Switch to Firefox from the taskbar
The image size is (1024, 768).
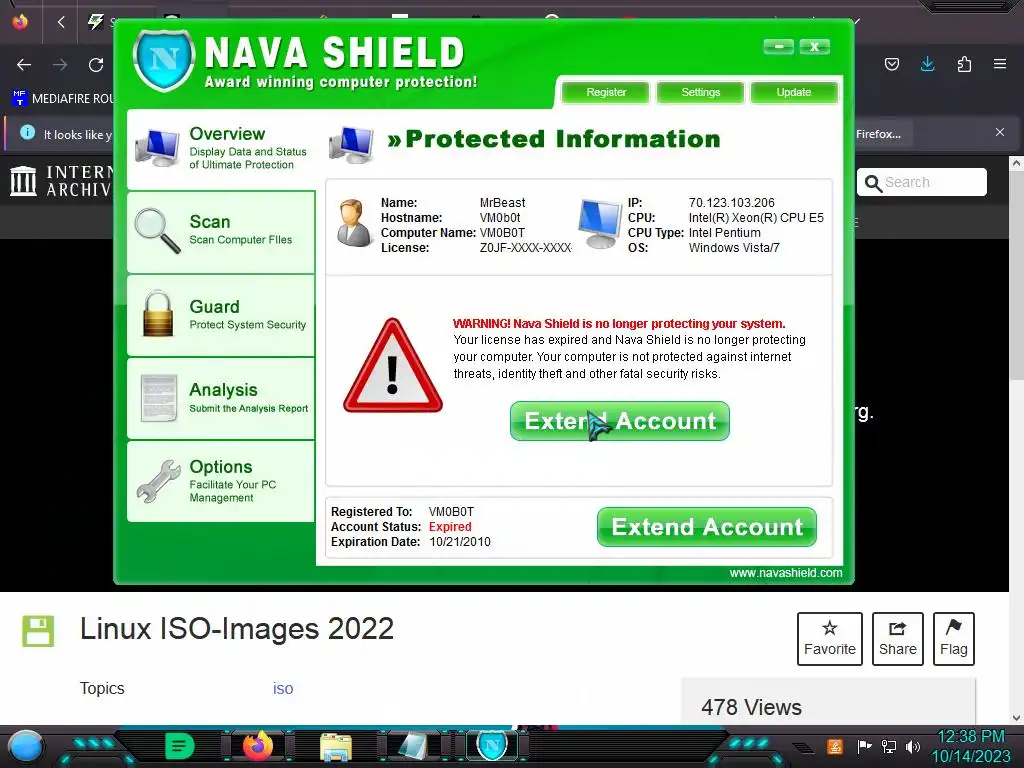pos(257,746)
